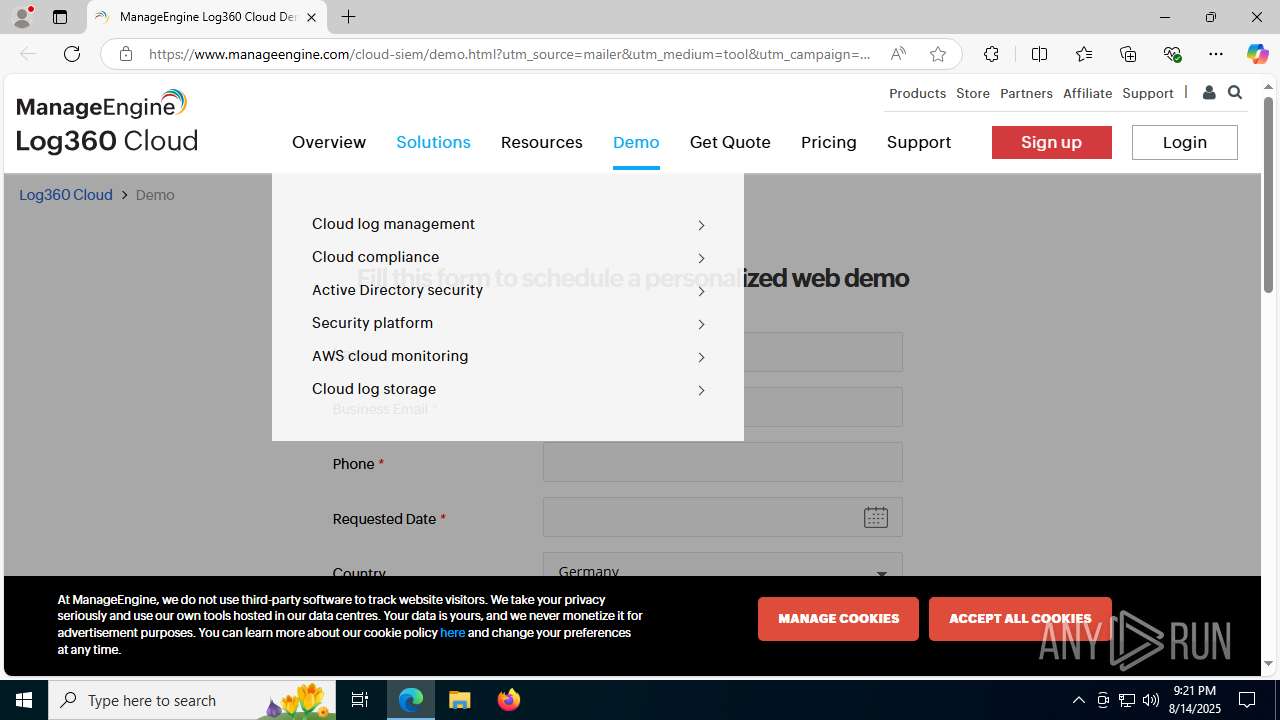The width and height of the screenshot is (1280, 720).
Task: Open the Partners link
Action: [x=1026, y=93]
